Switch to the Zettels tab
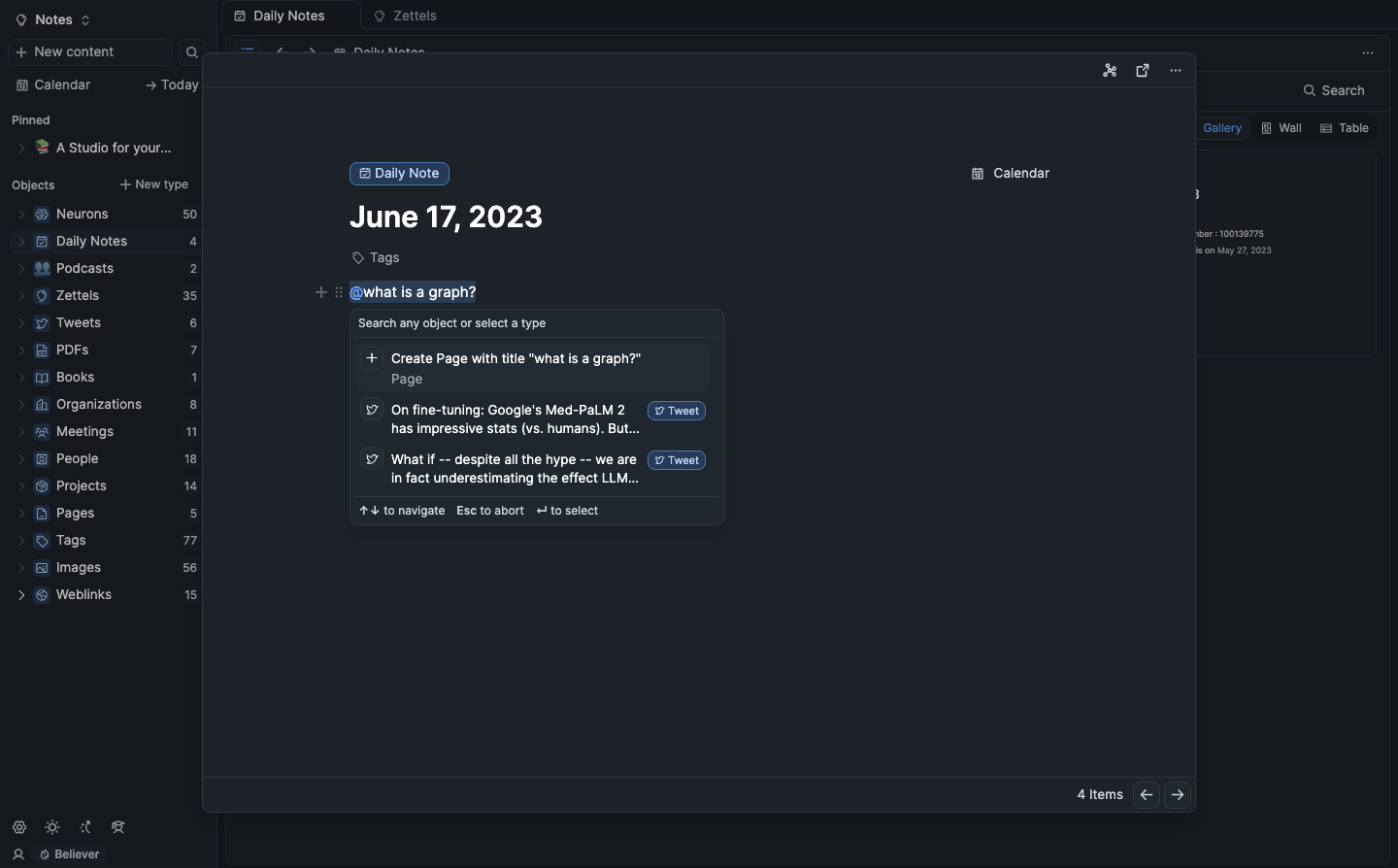 coord(406,16)
